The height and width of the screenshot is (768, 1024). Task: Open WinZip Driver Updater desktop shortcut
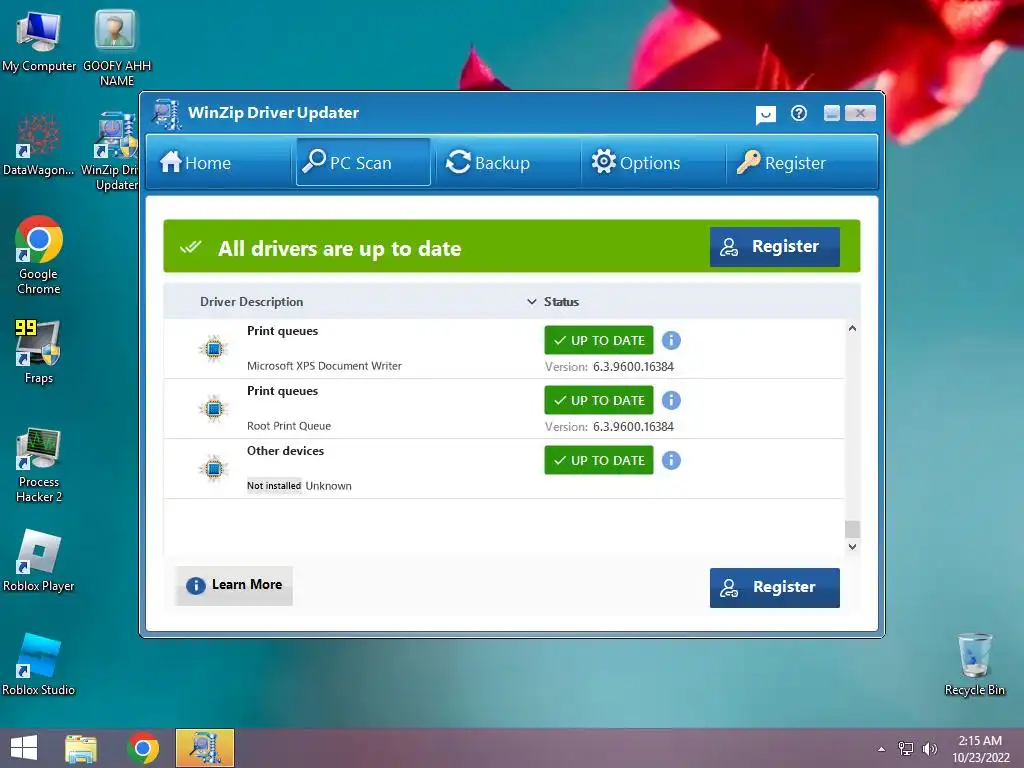pyautogui.click(x=111, y=152)
